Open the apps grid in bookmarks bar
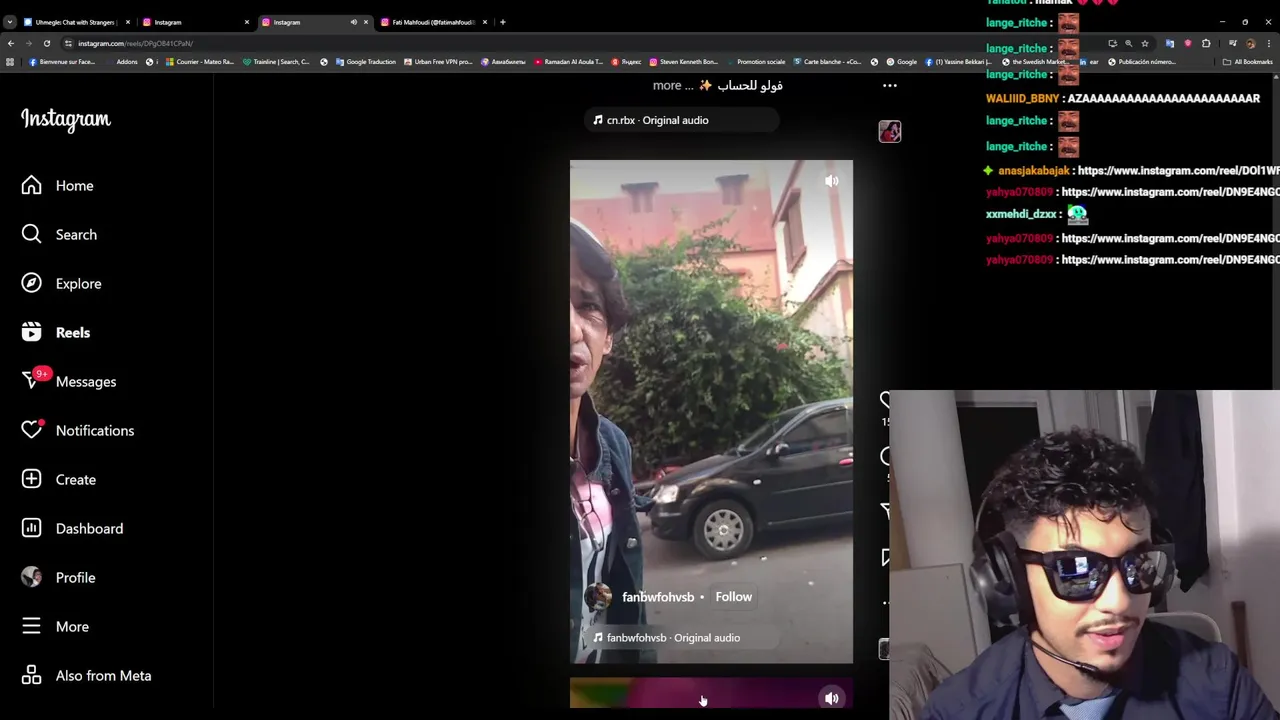Screen dimensions: 1280x720 click(10, 62)
